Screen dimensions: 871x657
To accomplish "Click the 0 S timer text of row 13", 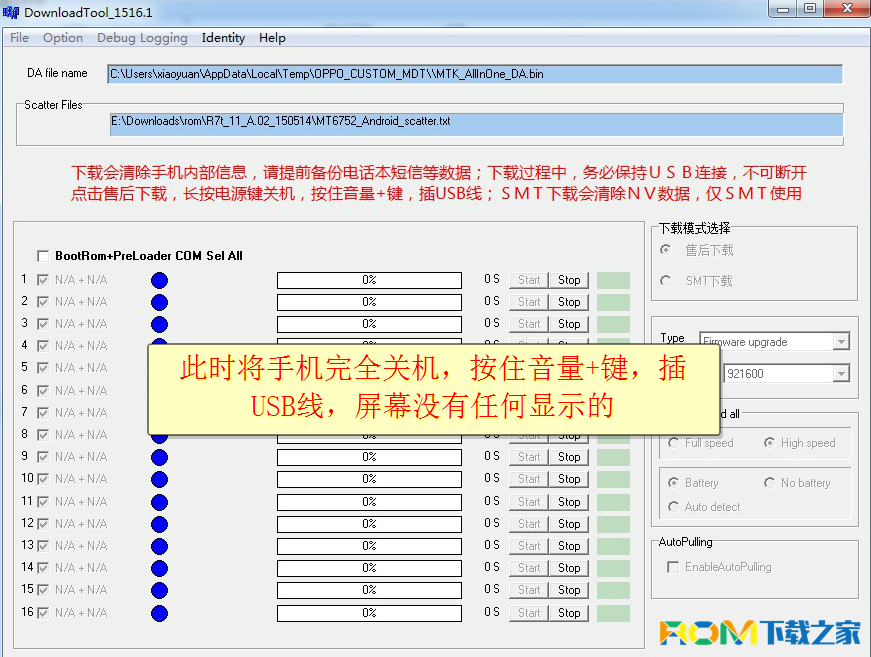I will tap(492, 545).
